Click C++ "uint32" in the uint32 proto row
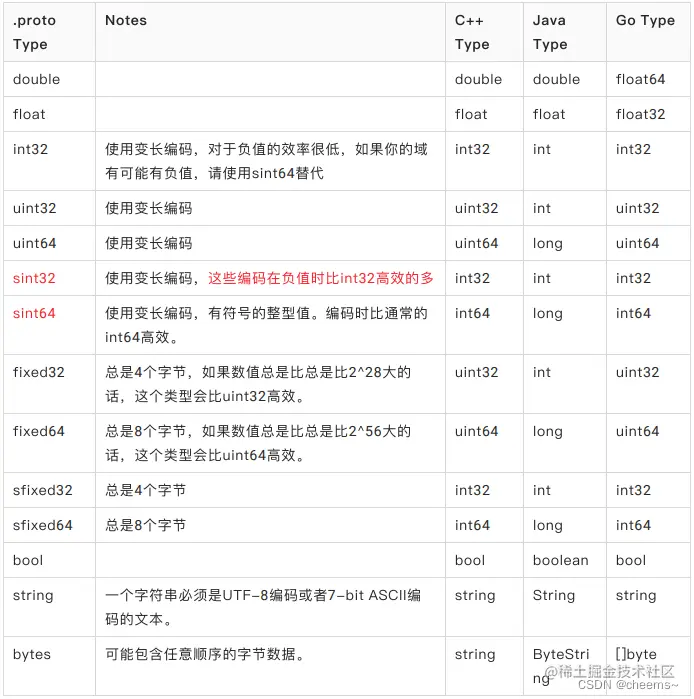Viewport: 694px width, 699px height. (x=476, y=208)
